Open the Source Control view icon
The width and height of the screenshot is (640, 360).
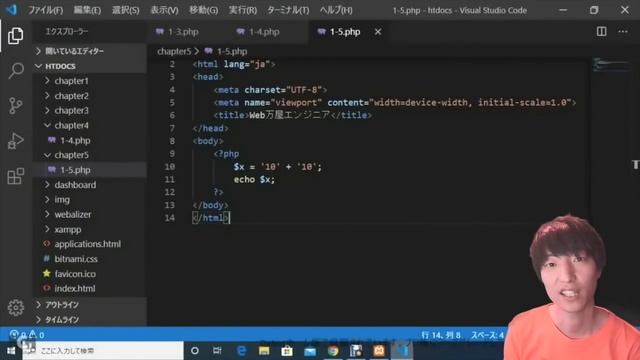16,105
